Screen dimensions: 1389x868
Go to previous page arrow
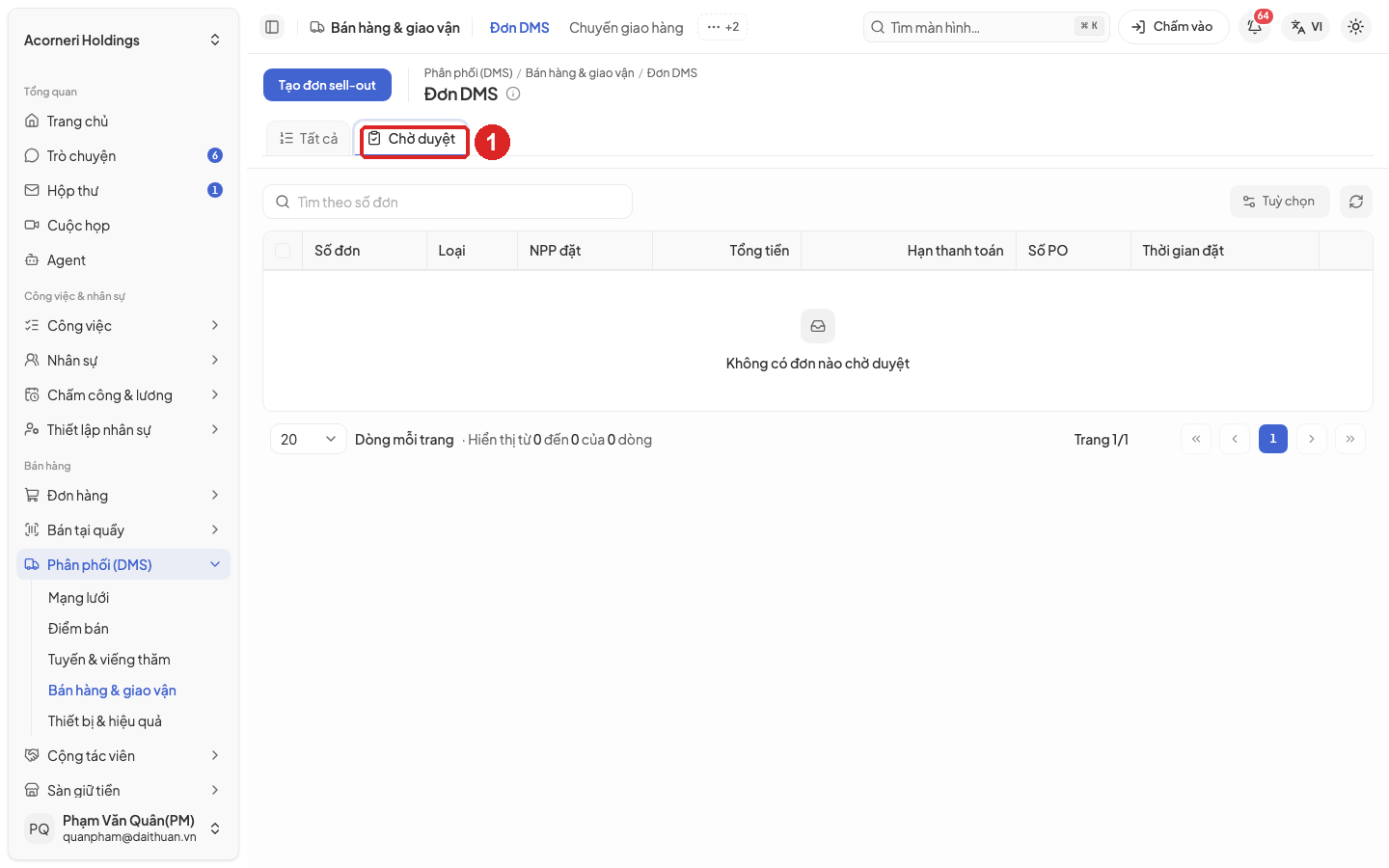[1234, 439]
